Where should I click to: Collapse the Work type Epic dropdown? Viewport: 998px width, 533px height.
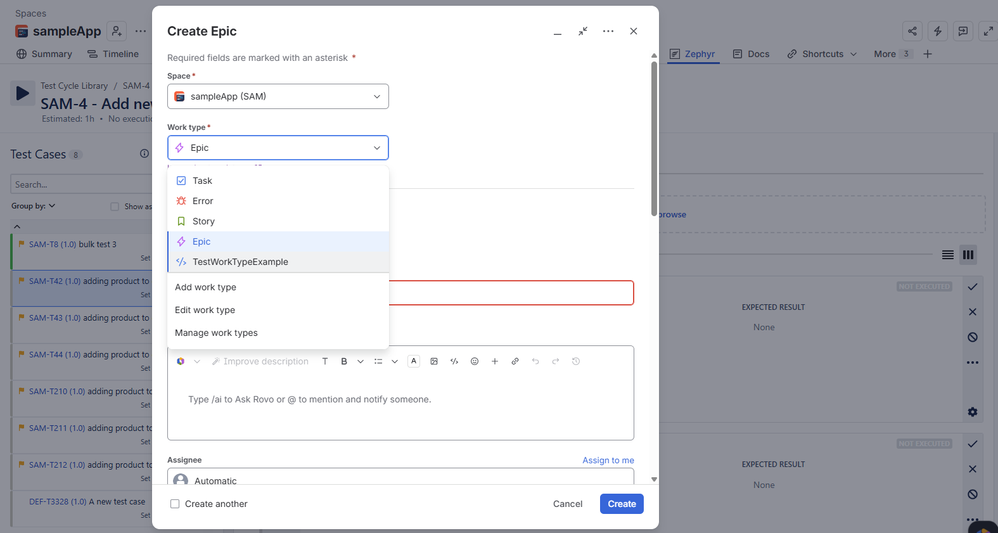click(x=278, y=148)
